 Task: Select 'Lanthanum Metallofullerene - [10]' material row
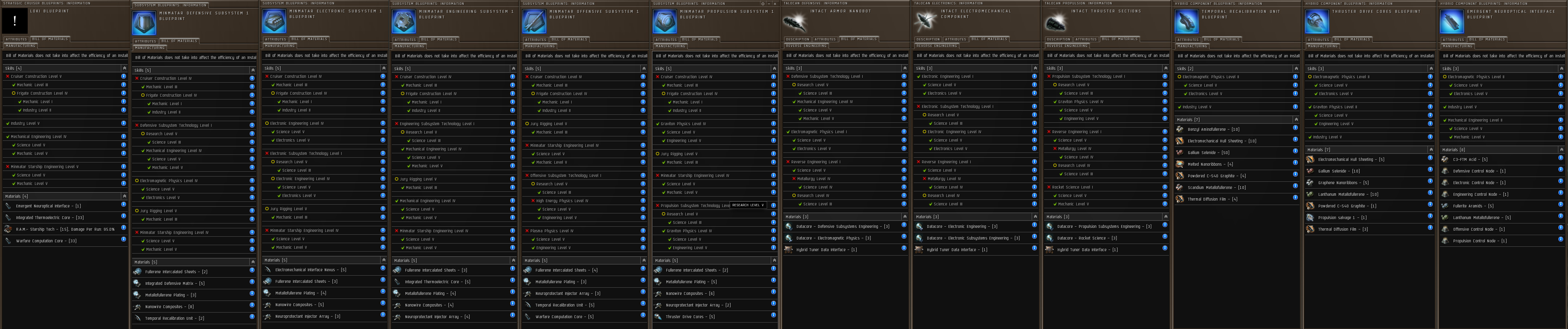coord(1369,195)
